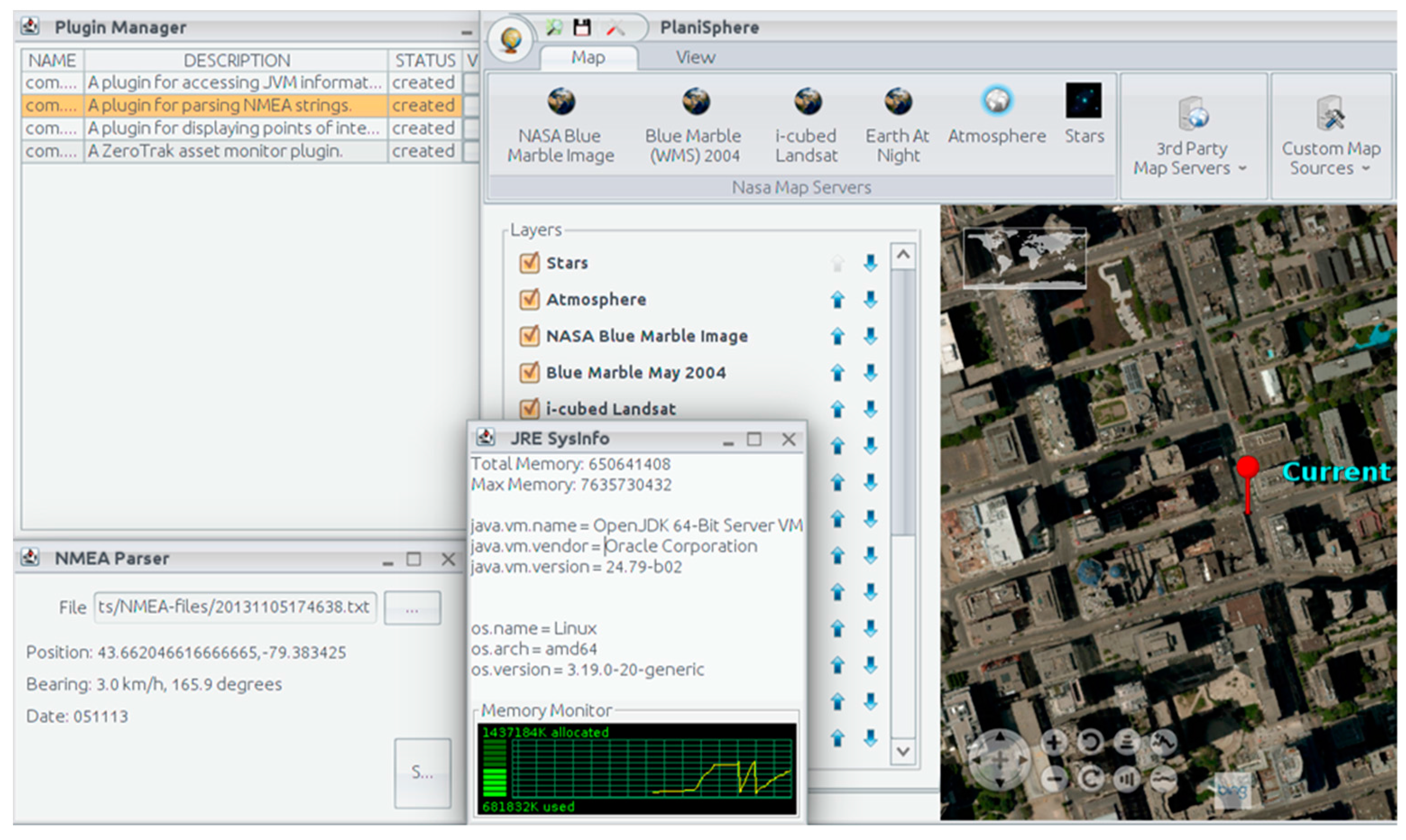
Task: Click the java.vm.vendor line in SysInfo
Action: pos(614,546)
